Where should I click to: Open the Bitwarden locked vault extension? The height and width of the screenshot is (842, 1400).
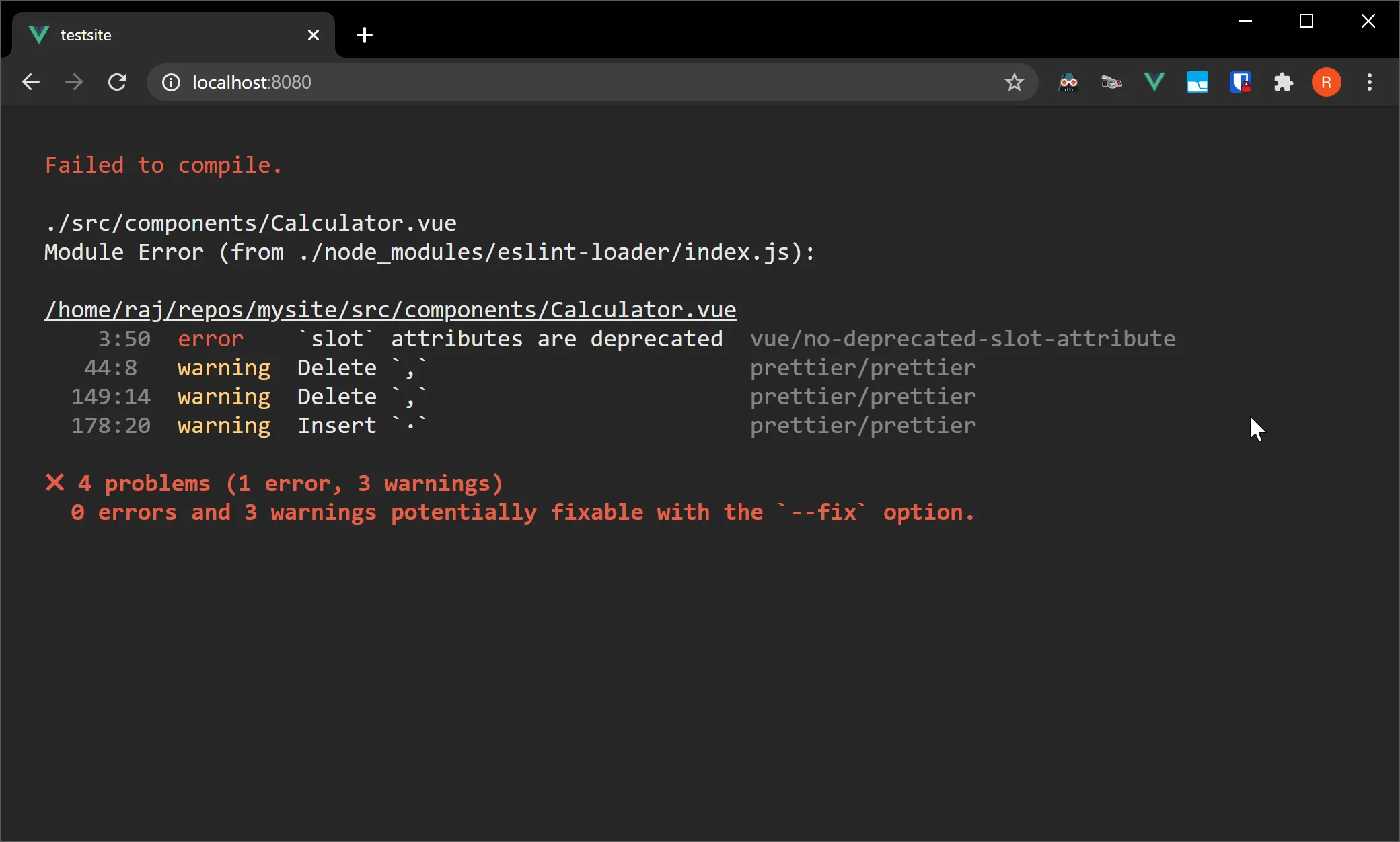[1240, 83]
